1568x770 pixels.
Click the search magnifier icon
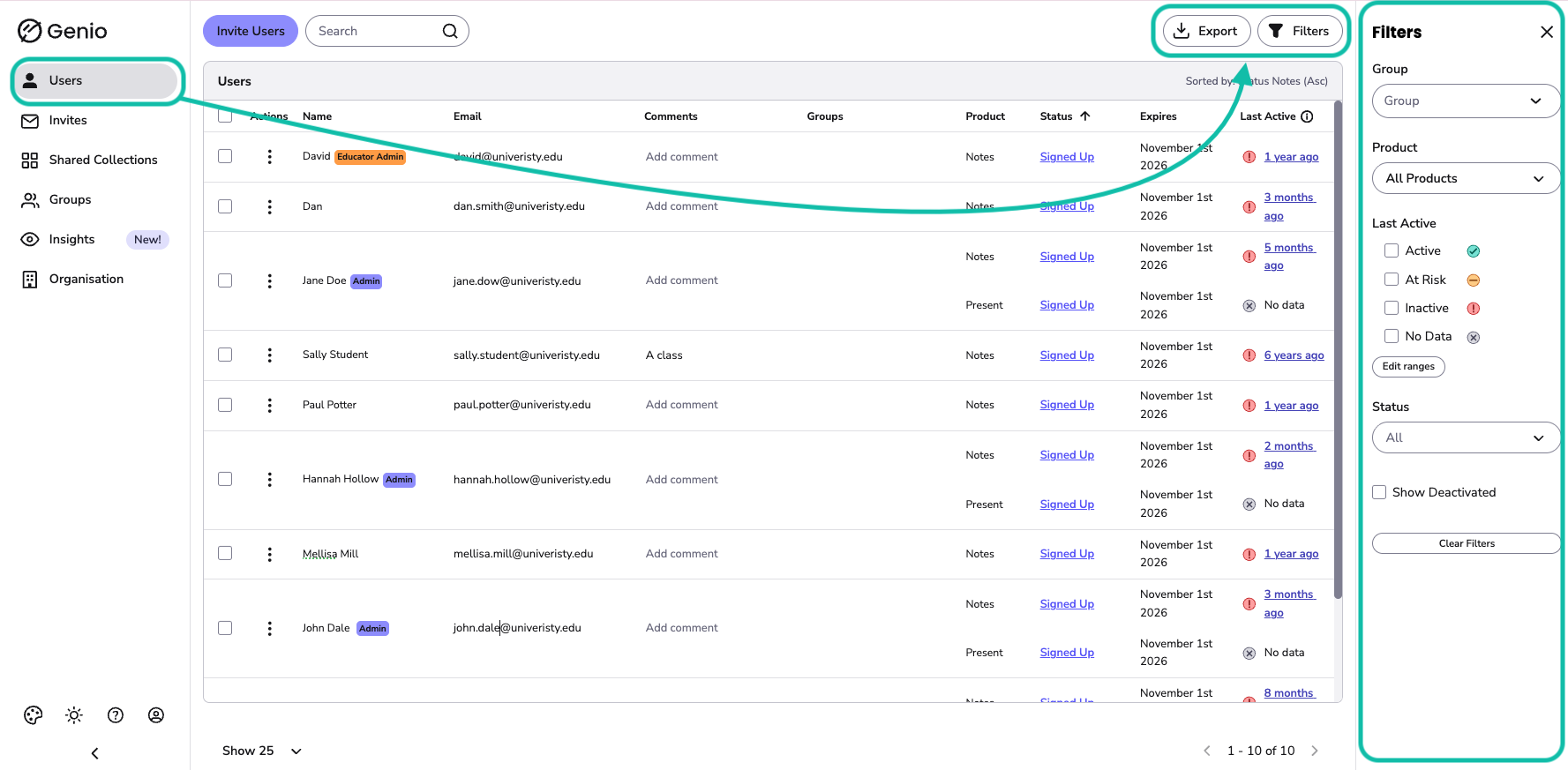pos(450,31)
